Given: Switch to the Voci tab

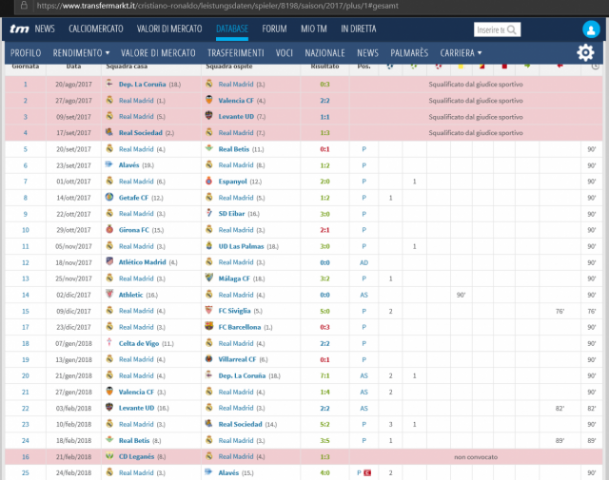Looking at the screenshot, I should click(284, 53).
